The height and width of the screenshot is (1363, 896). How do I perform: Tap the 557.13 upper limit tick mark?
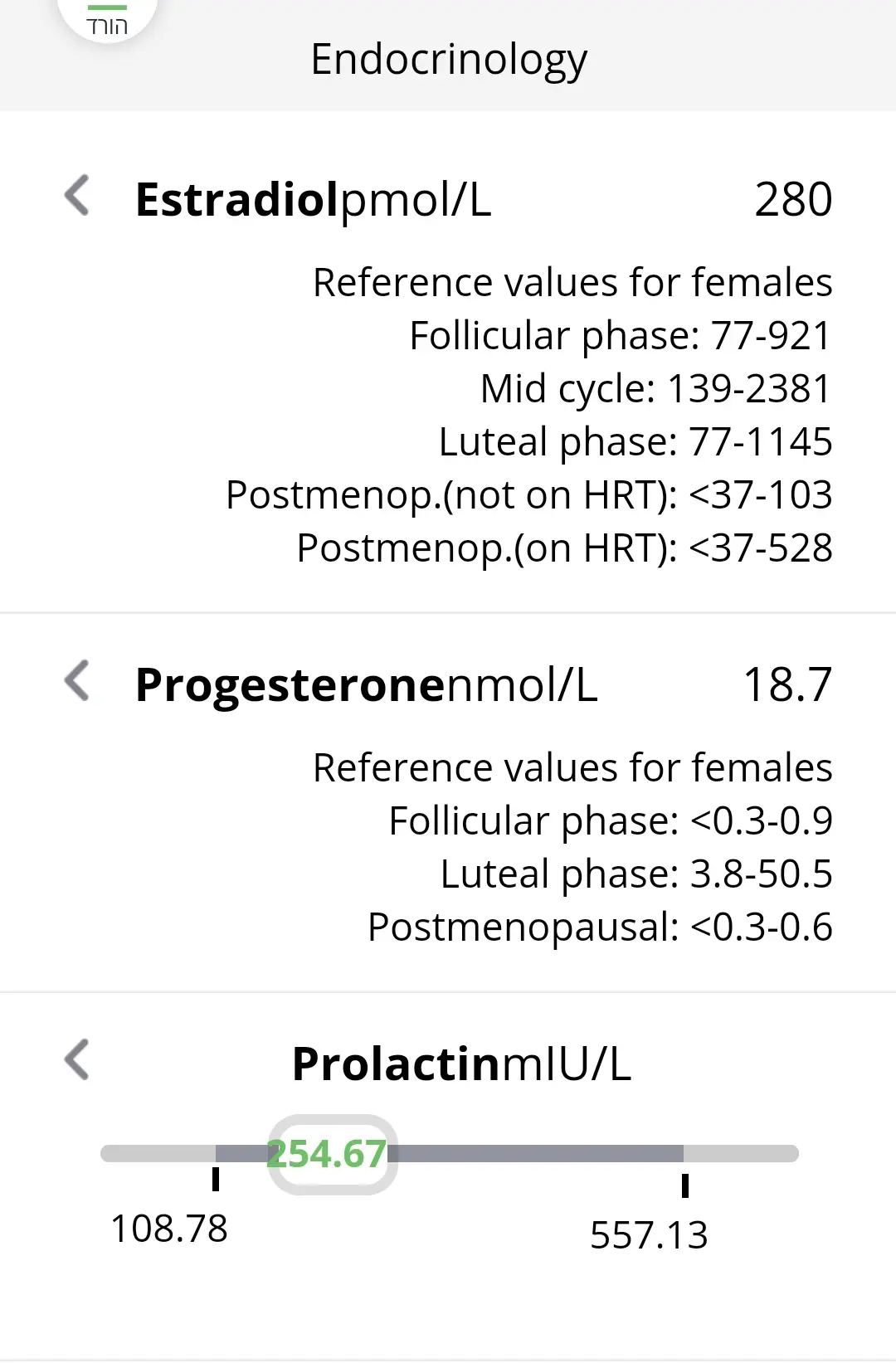point(685,1185)
